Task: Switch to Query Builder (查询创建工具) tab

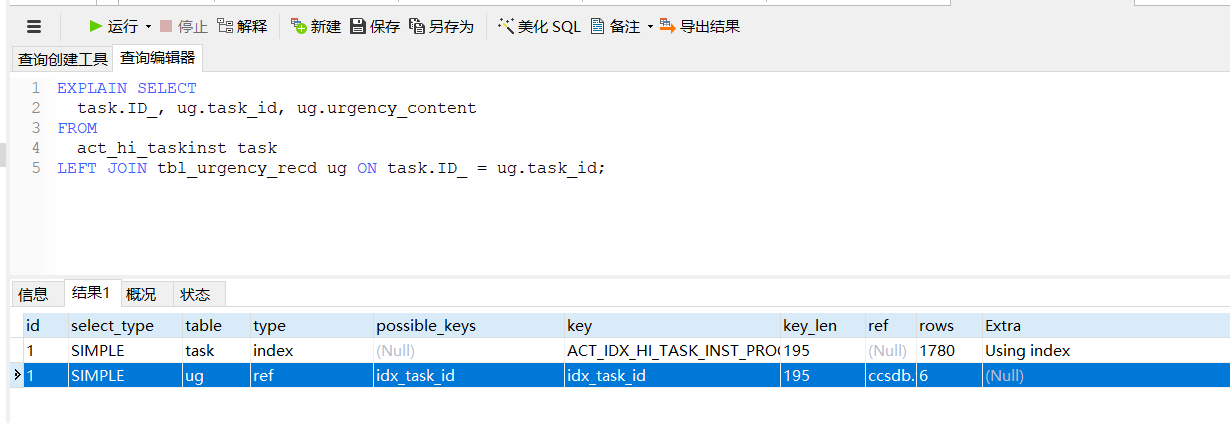Action: click(x=62, y=59)
